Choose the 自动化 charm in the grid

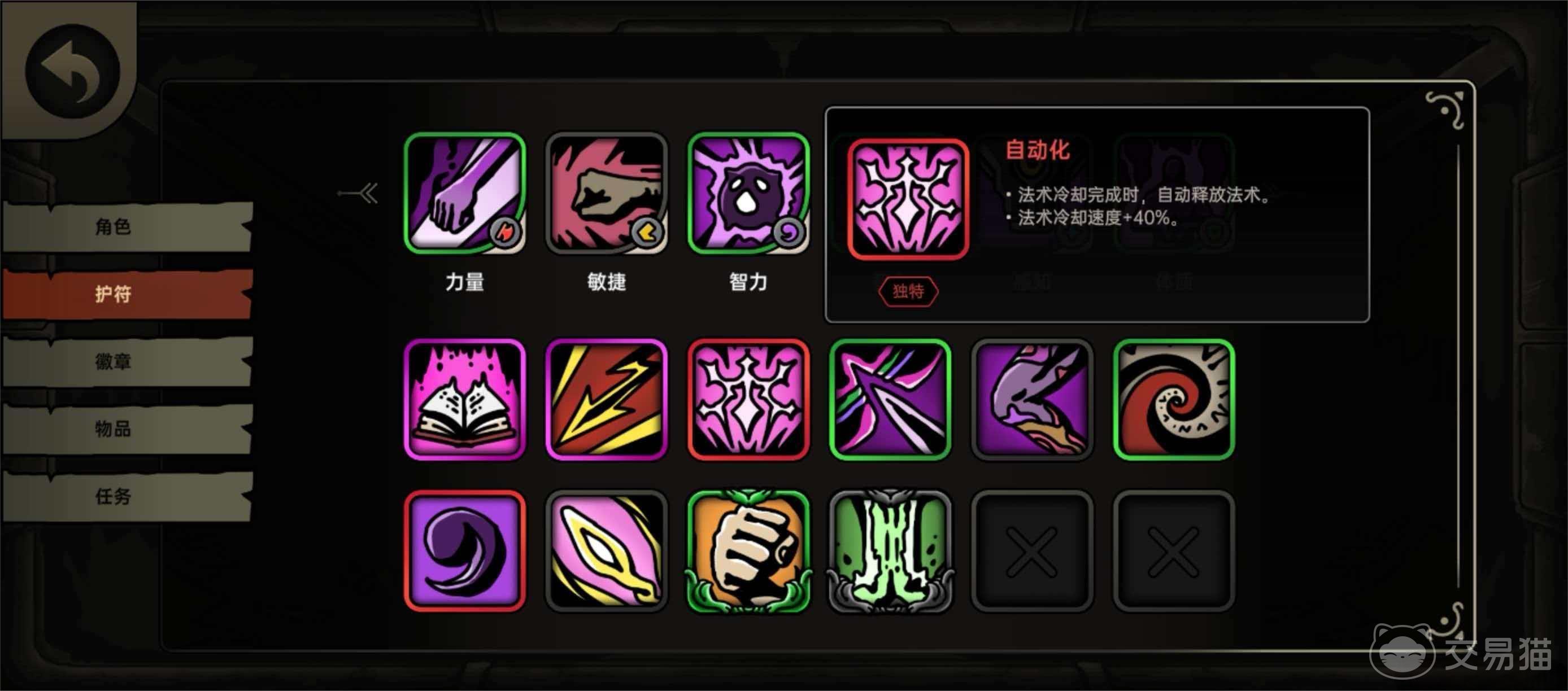point(748,400)
